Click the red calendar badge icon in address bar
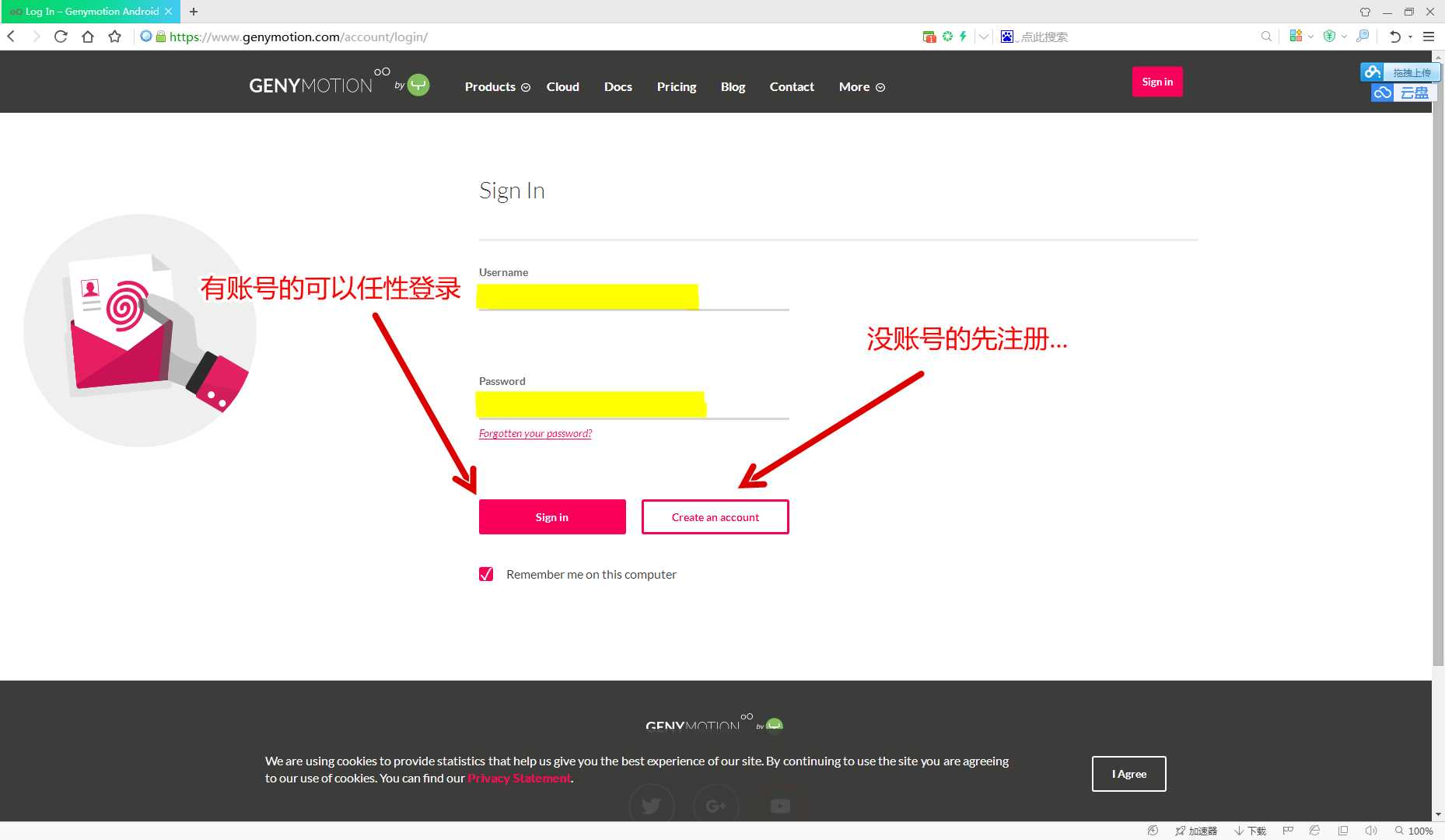Screen dimensions: 1445x840 point(929,37)
